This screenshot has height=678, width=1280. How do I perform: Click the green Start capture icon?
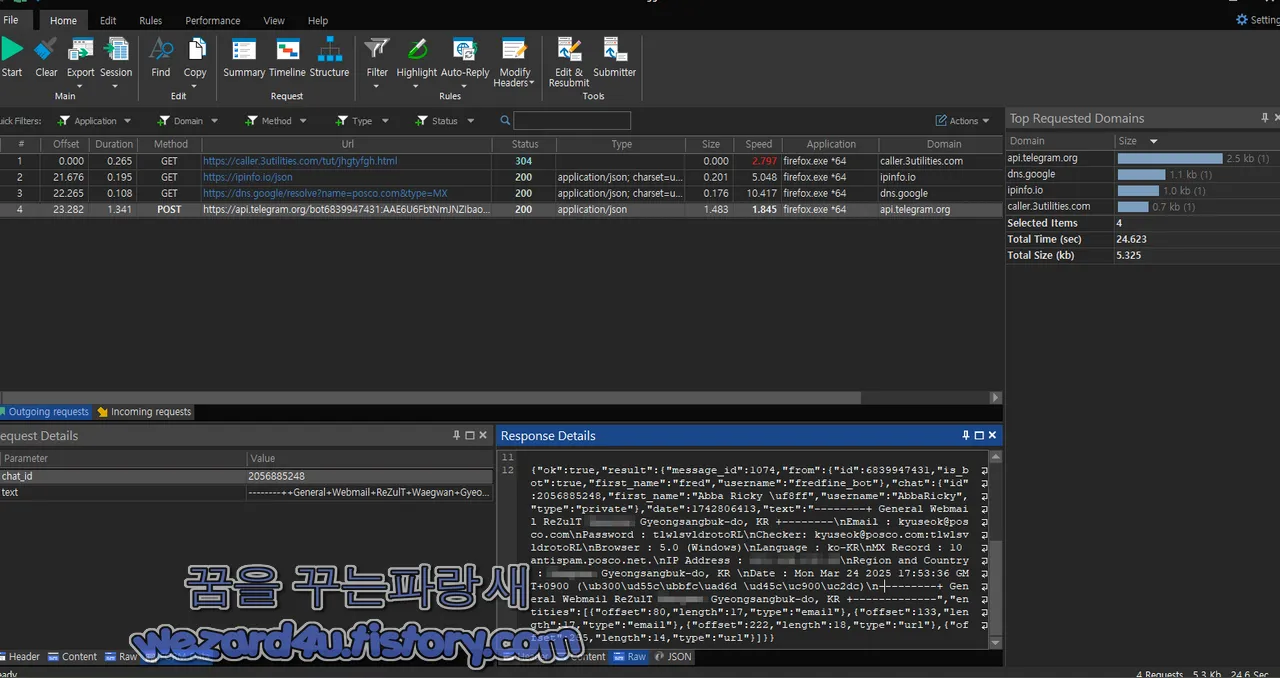click(x=11, y=49)
